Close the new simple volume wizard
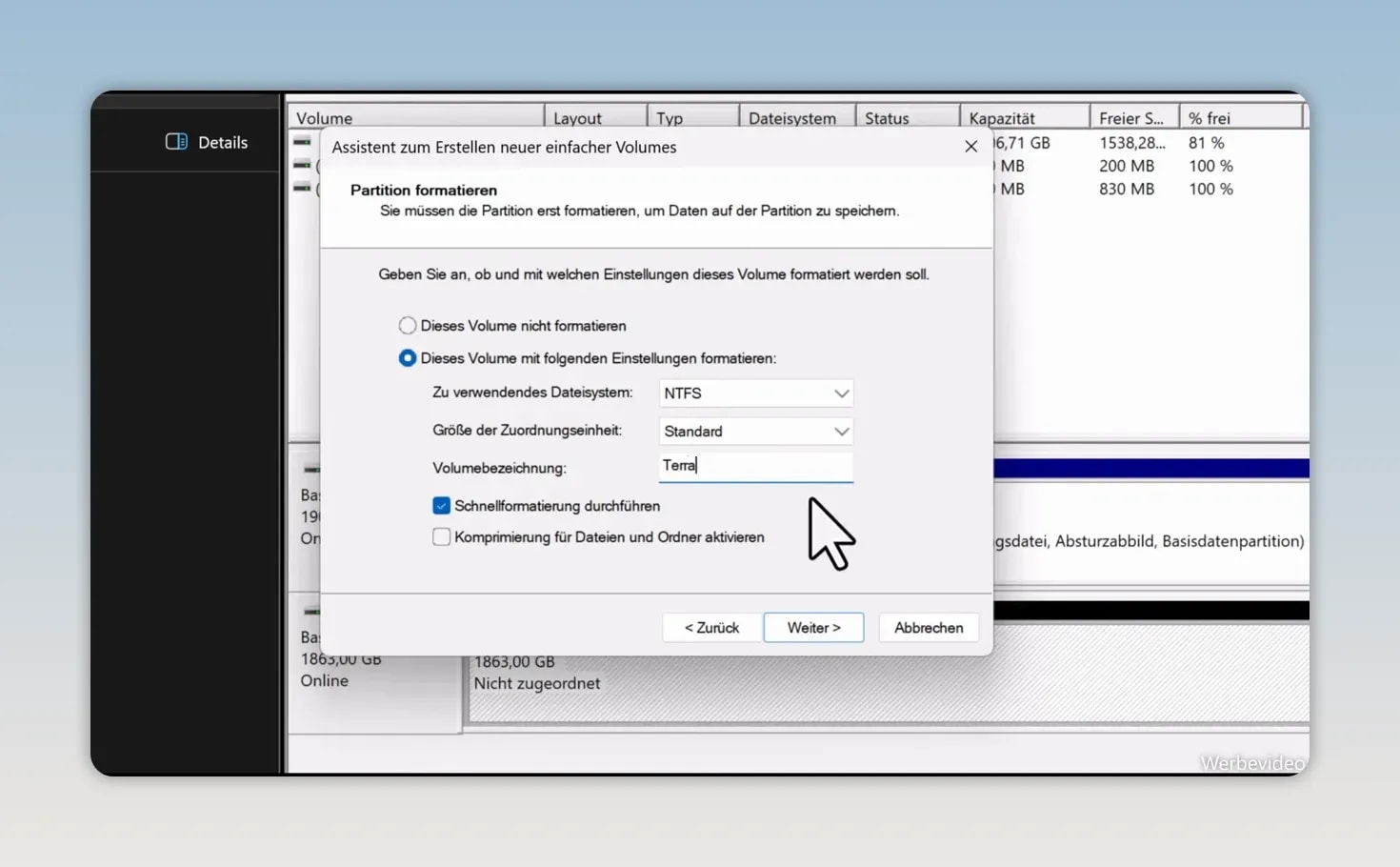Viewport: 1400px width, 867px height. tap(970, 147)
